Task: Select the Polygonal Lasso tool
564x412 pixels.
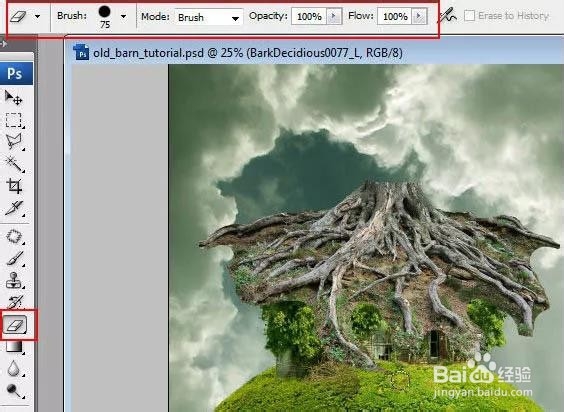Action: coord(14,142)
